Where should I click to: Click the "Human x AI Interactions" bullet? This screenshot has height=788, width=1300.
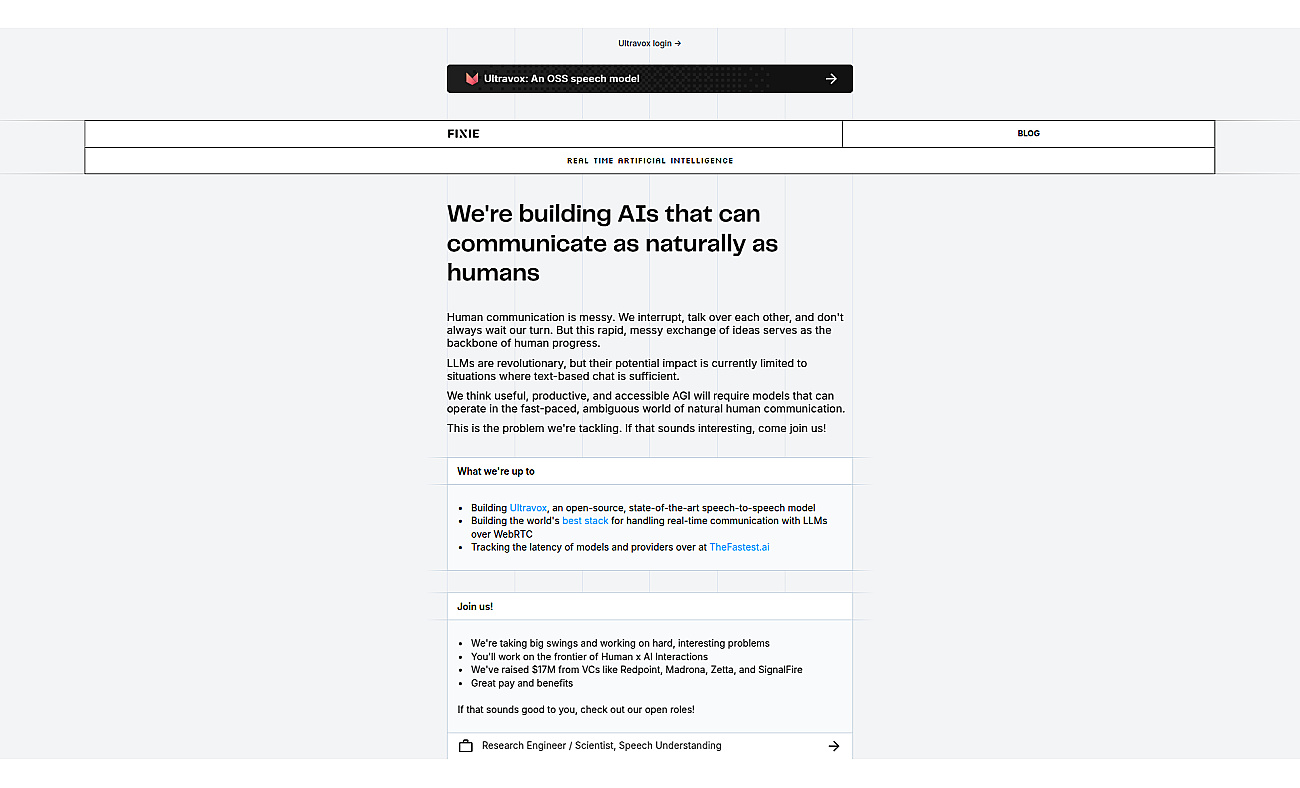pyautogui.click(x=589, y=657)
